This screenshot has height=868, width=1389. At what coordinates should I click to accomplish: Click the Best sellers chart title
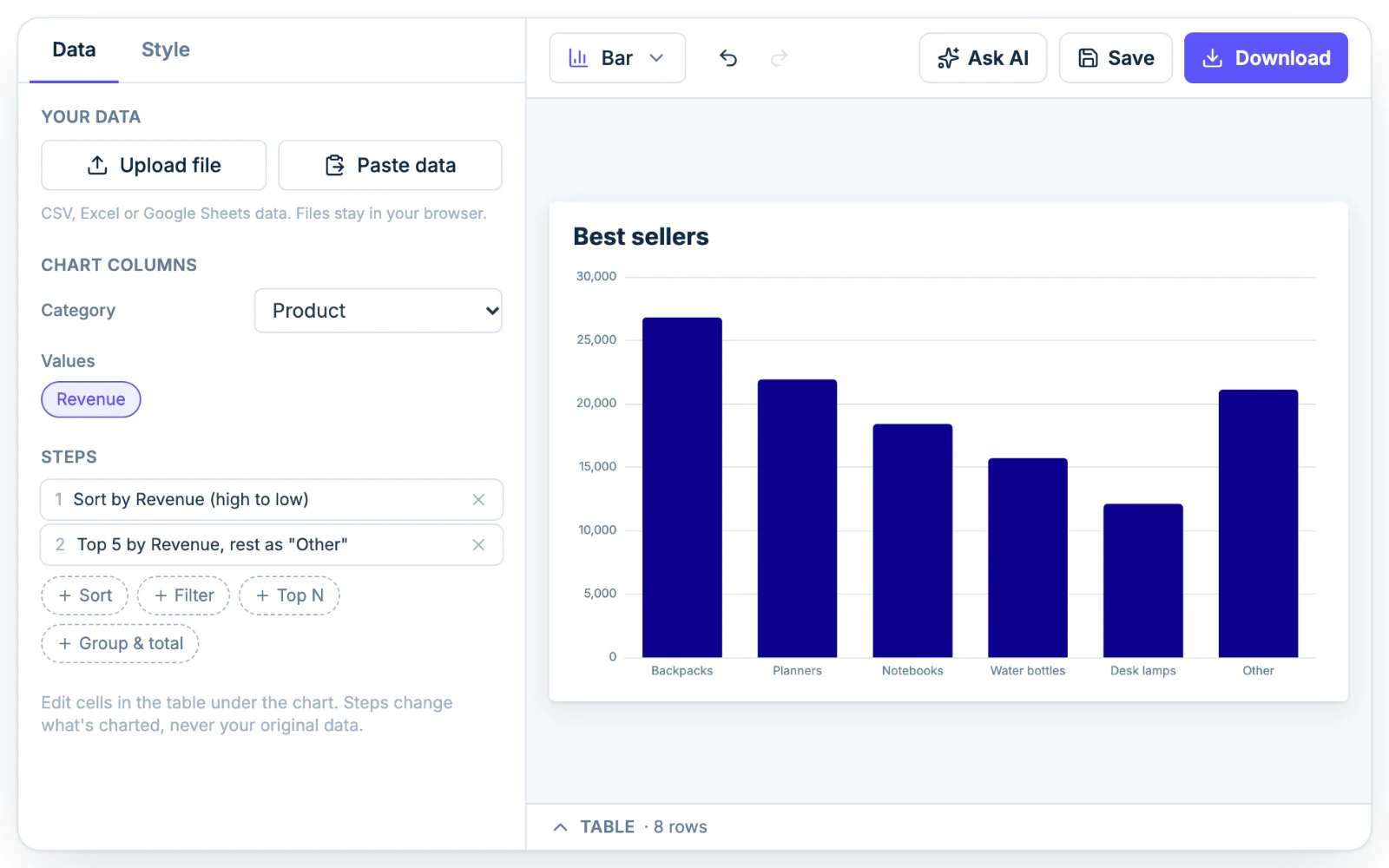pos(641,237)
